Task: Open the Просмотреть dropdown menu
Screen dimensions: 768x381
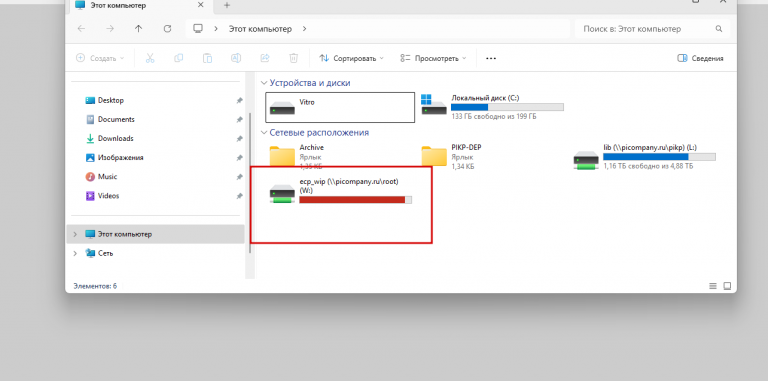Action: point(433,58)
